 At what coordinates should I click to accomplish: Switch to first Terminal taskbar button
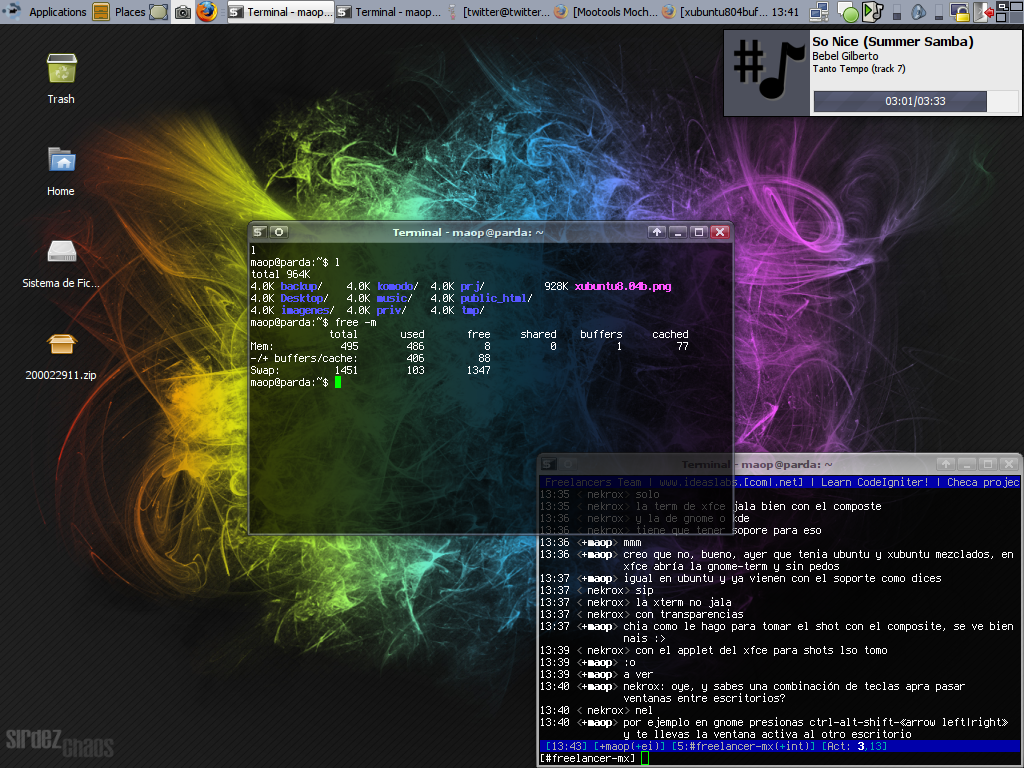pyautogui.click(x=281, y=12)
